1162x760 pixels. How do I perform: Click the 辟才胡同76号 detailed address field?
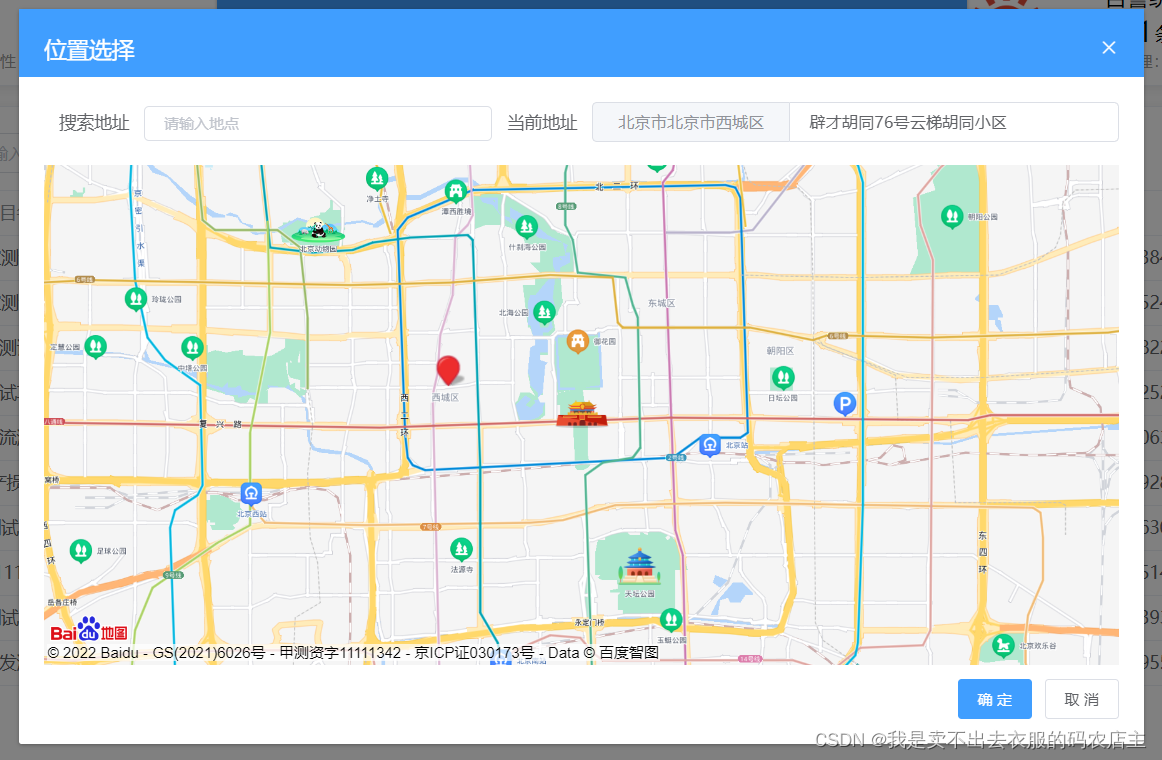pyautogui.click(x=954, y=122)
